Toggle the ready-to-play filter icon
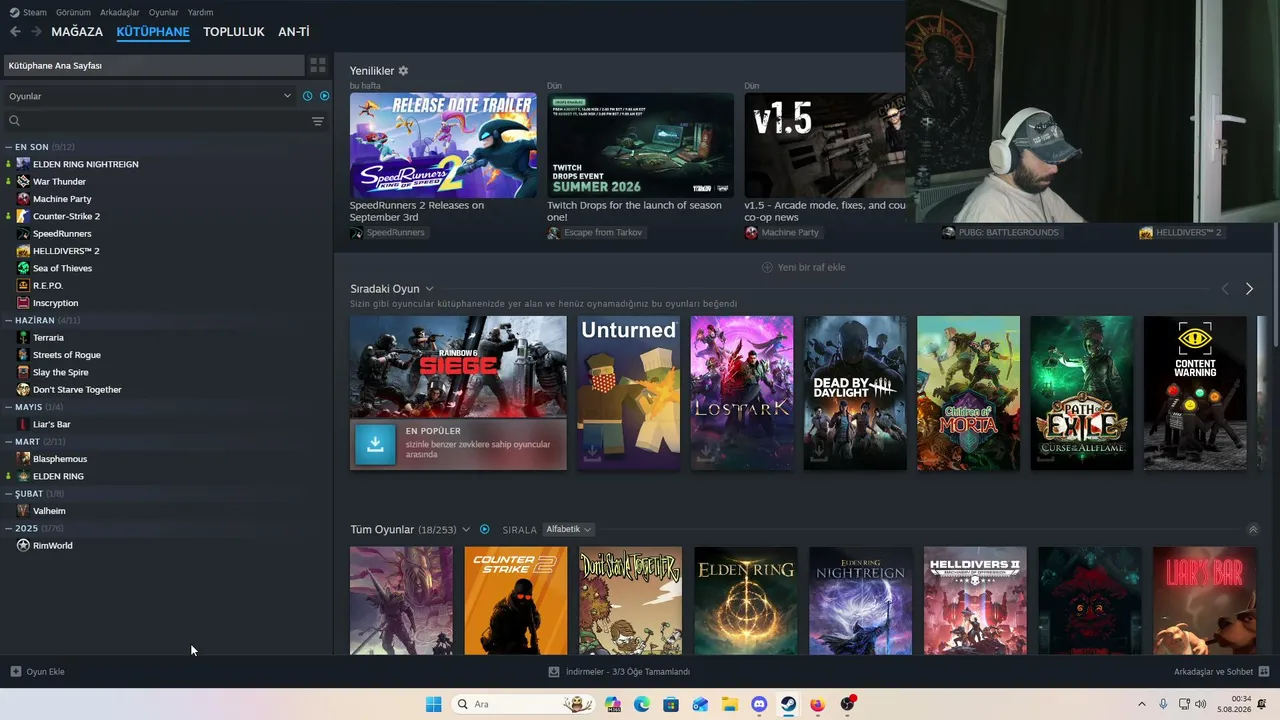Image resolution: width=1280 pixels, height=720 pixels. (324, 96)
